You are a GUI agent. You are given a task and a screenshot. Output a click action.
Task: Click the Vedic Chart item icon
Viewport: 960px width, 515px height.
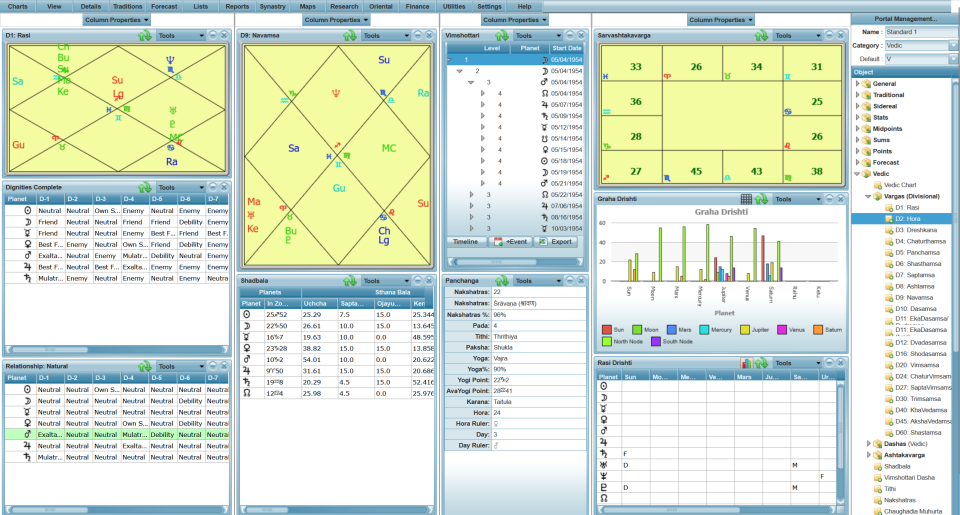pyautogui.click(x=877, y=185)
